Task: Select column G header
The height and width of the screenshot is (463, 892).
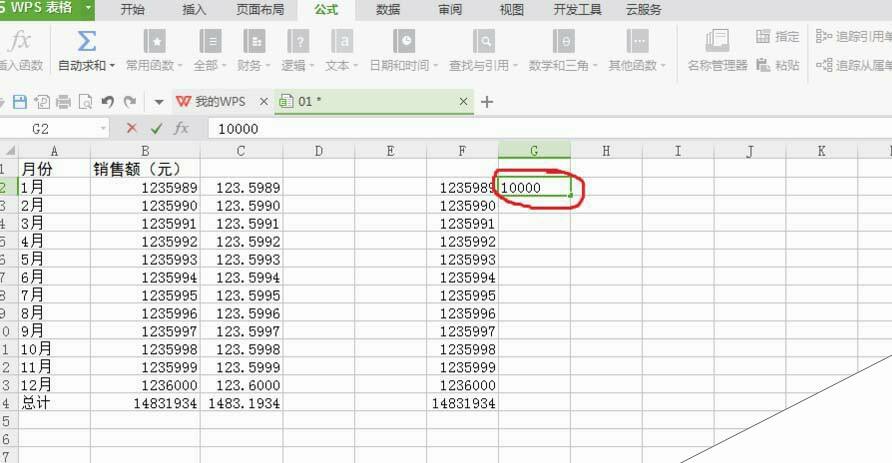Action: (534, 151)
